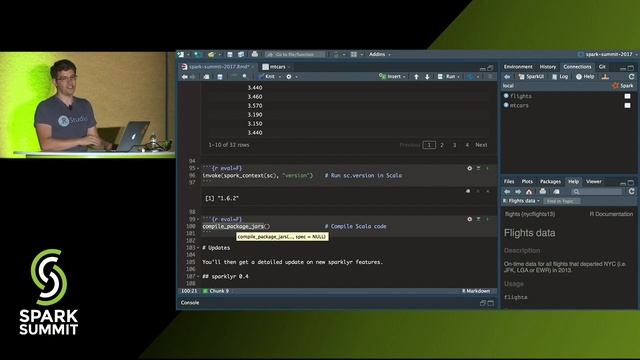Collapse the Updates section at line 103
The height and width of the screenshot is (360, 640).
(198, 248)
